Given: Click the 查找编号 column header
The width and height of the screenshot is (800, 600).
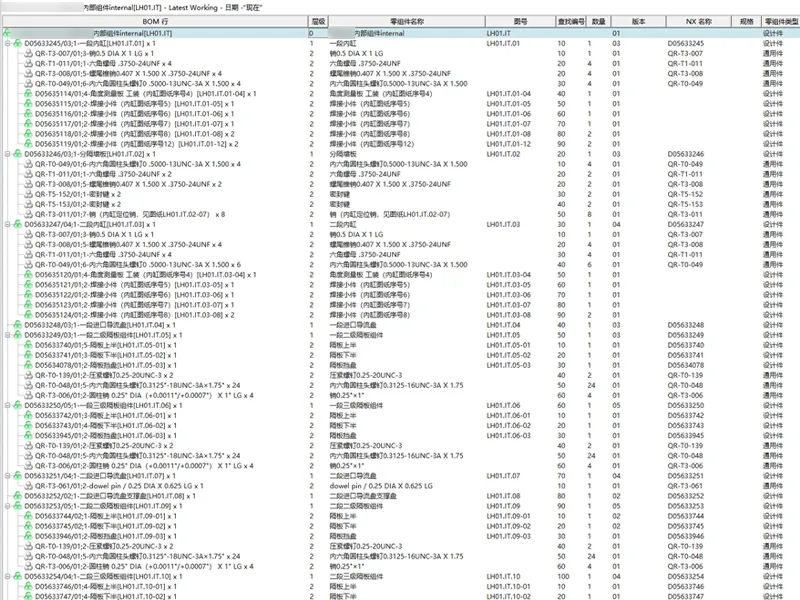Looking at the screenshot, I should click(x=571, y=21).
